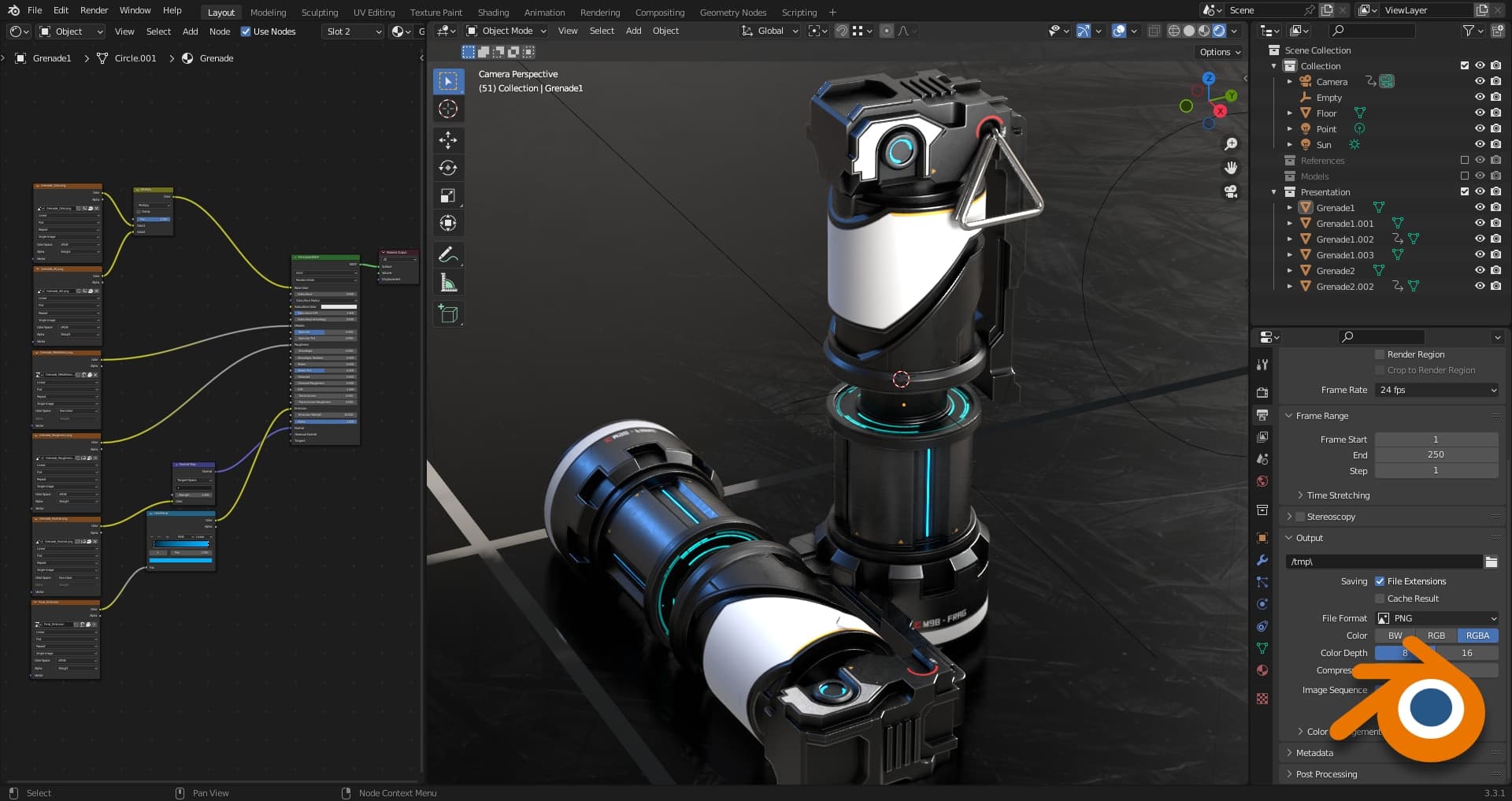
Task: Click the pan view hand icon
Action: tap(1231, 168)
